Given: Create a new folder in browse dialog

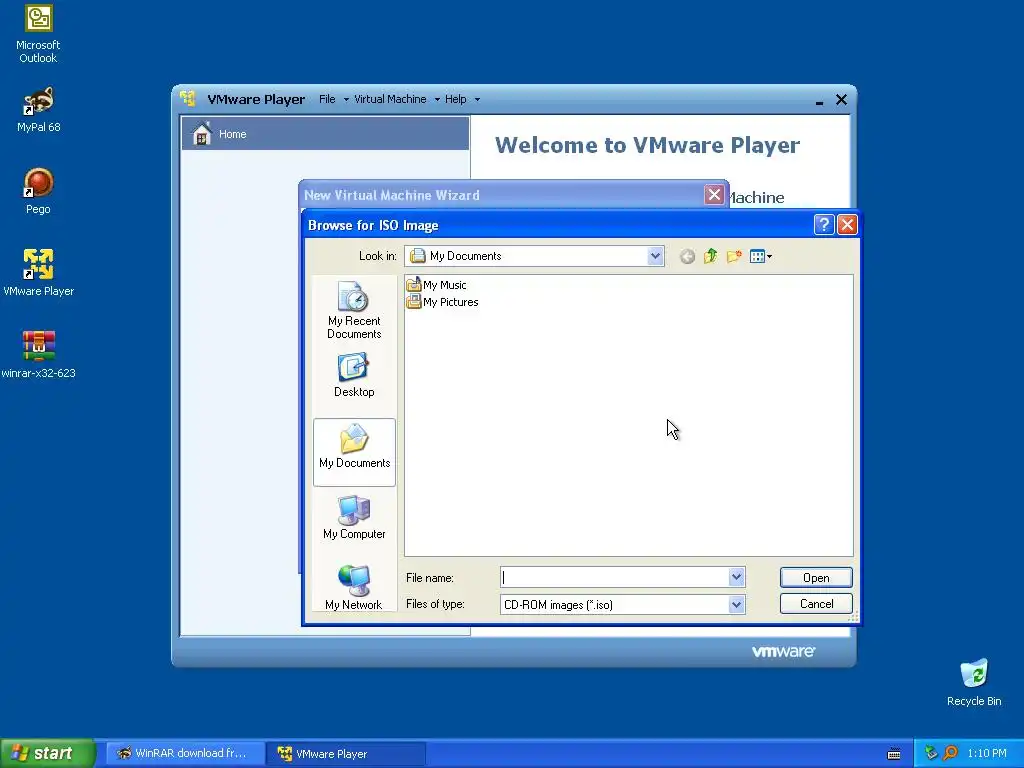Looking at the screenshot, I should coord(734,256).
